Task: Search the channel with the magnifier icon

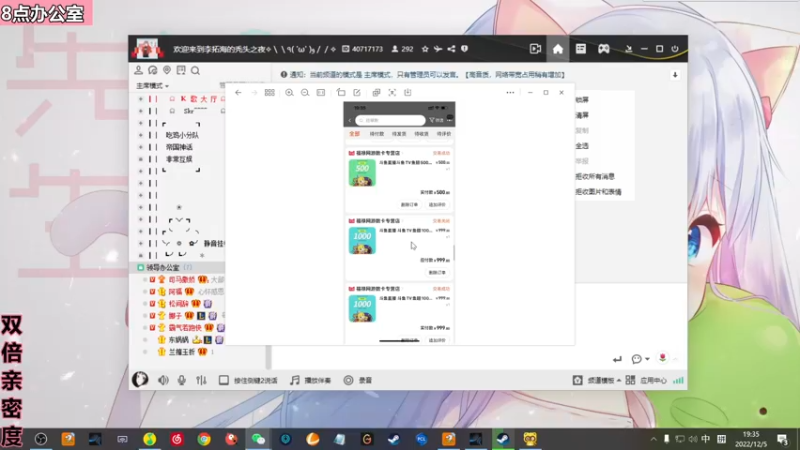Action: point(195,70)
